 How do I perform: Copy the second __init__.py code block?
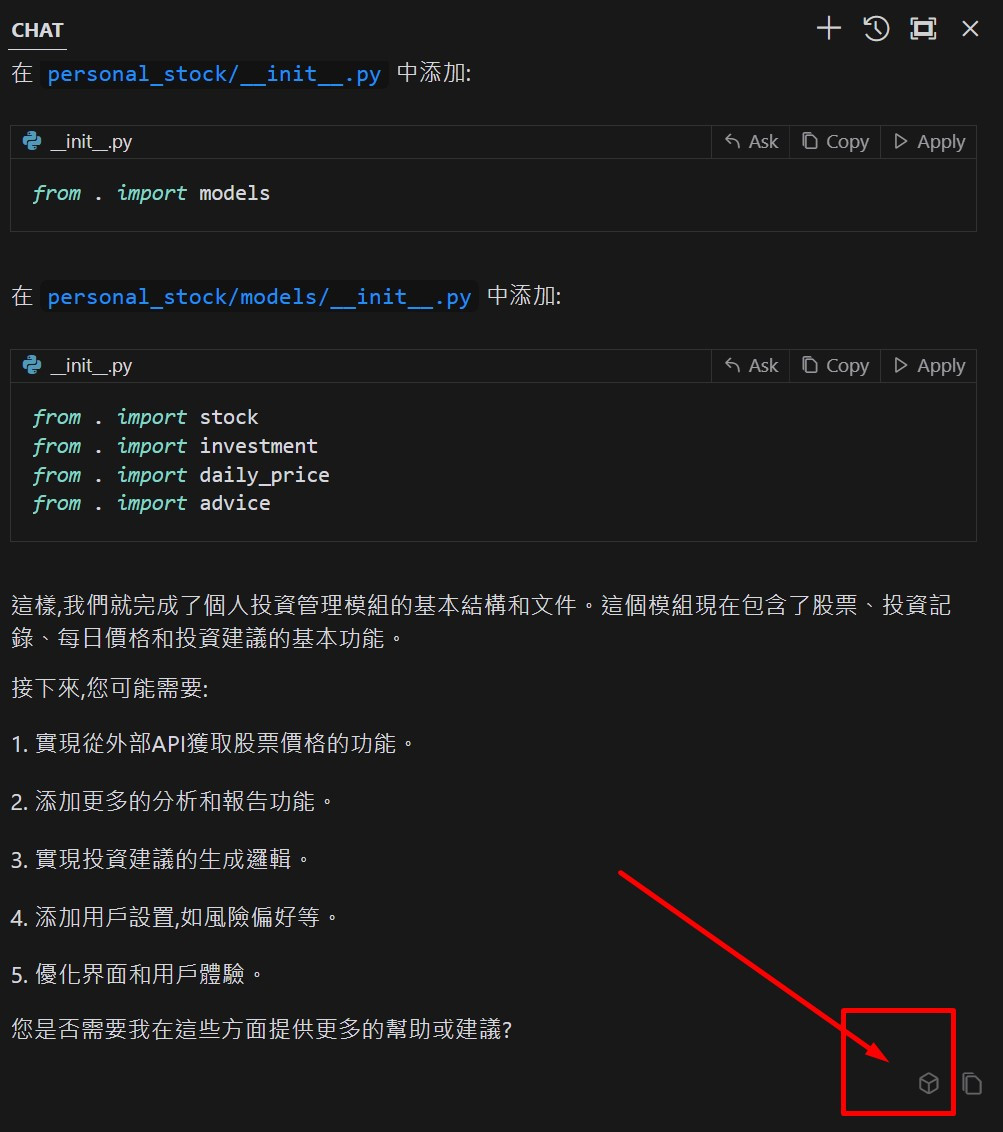pyautogui.click(x=835, y=365)
